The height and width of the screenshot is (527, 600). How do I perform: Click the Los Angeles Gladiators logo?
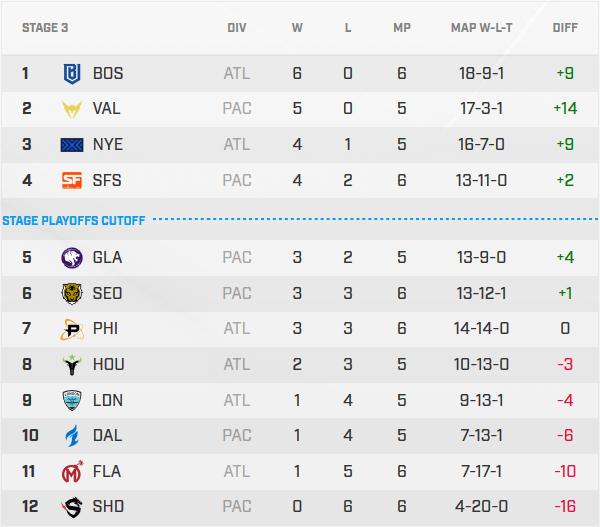(x=72, y=257)
